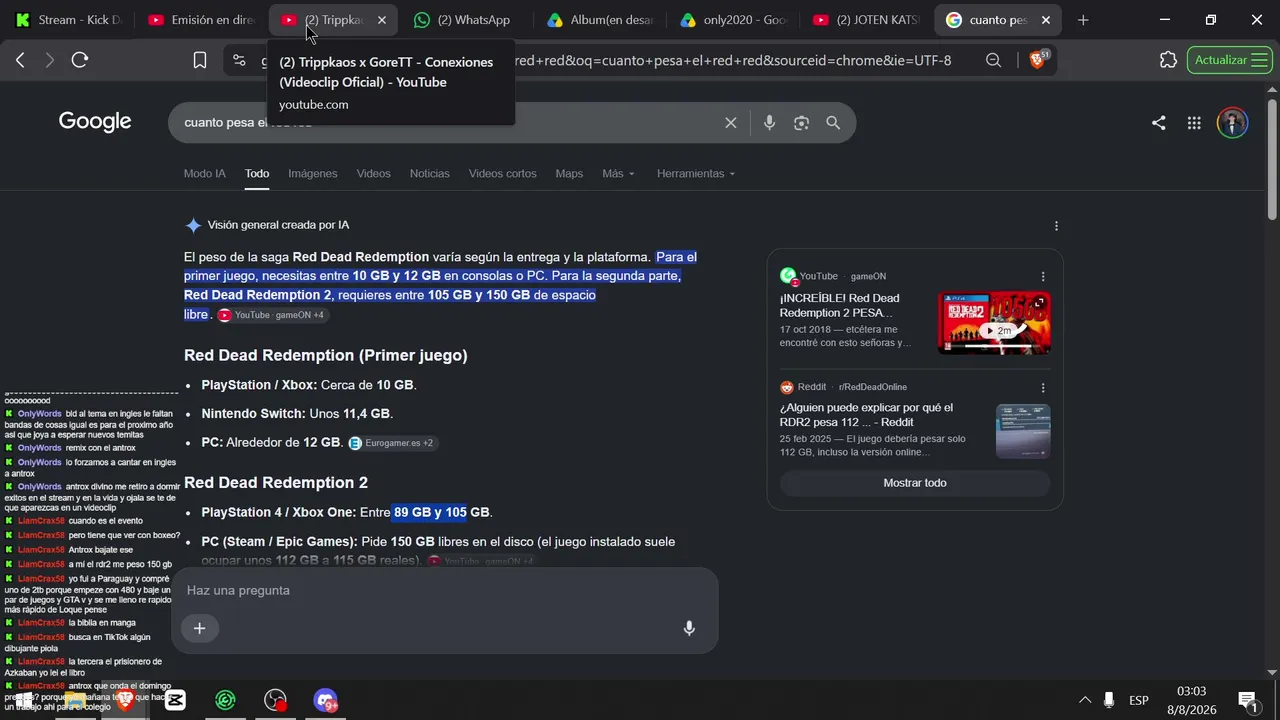Open Discord from the taskbar

click(x=325, y=700)
